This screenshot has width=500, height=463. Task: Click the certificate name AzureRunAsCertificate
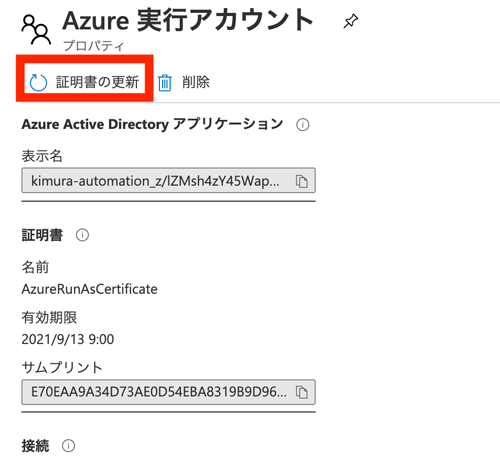point(89,289)
